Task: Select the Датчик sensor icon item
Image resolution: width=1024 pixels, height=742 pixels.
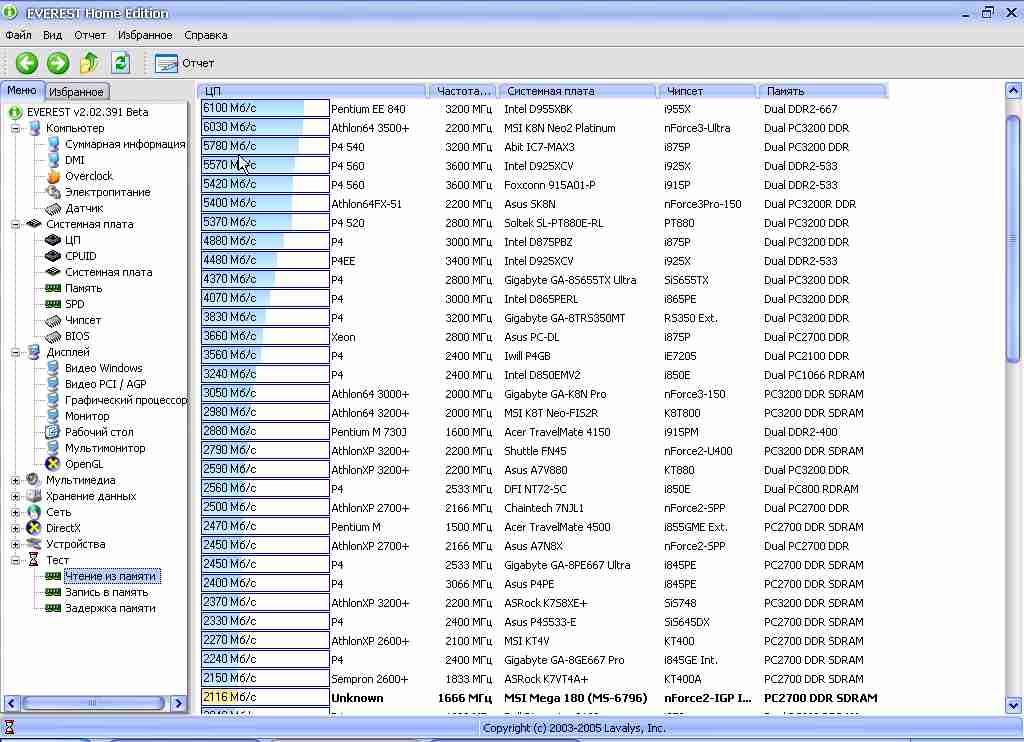Action: click(x=84, y=208)
